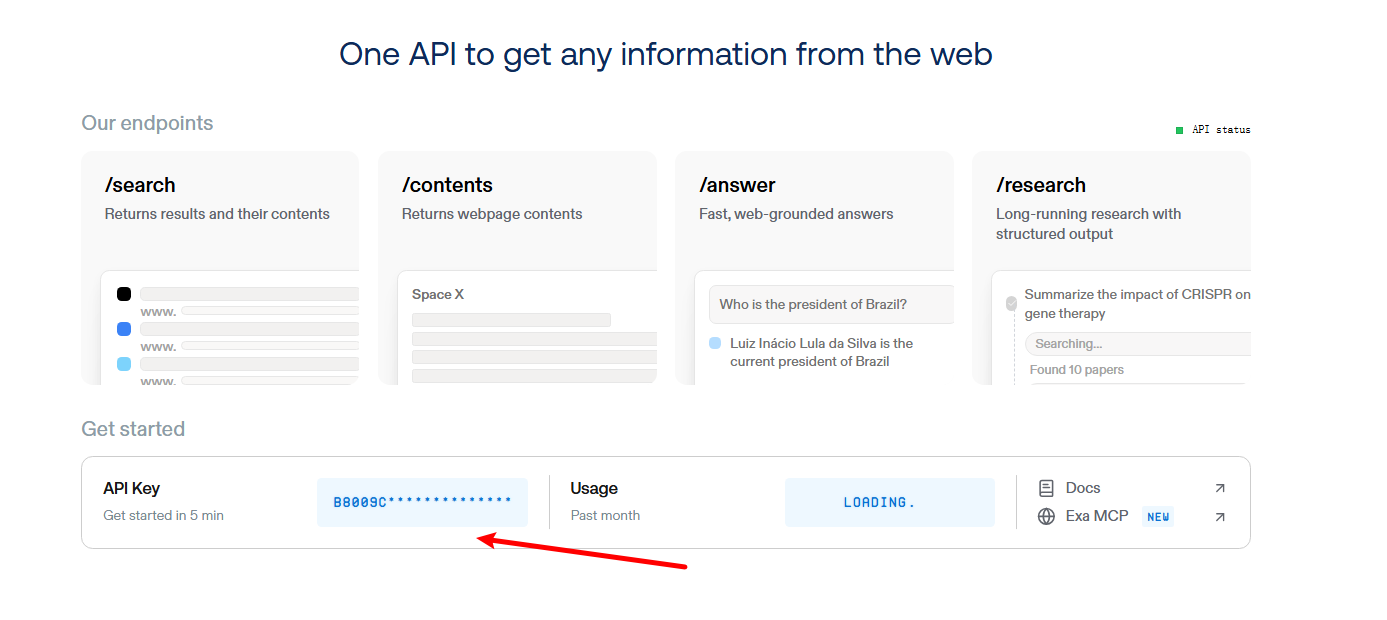1387x620 pixels.
Task: Click the 'Searching...' field in research card
Action: point(1138,344)
